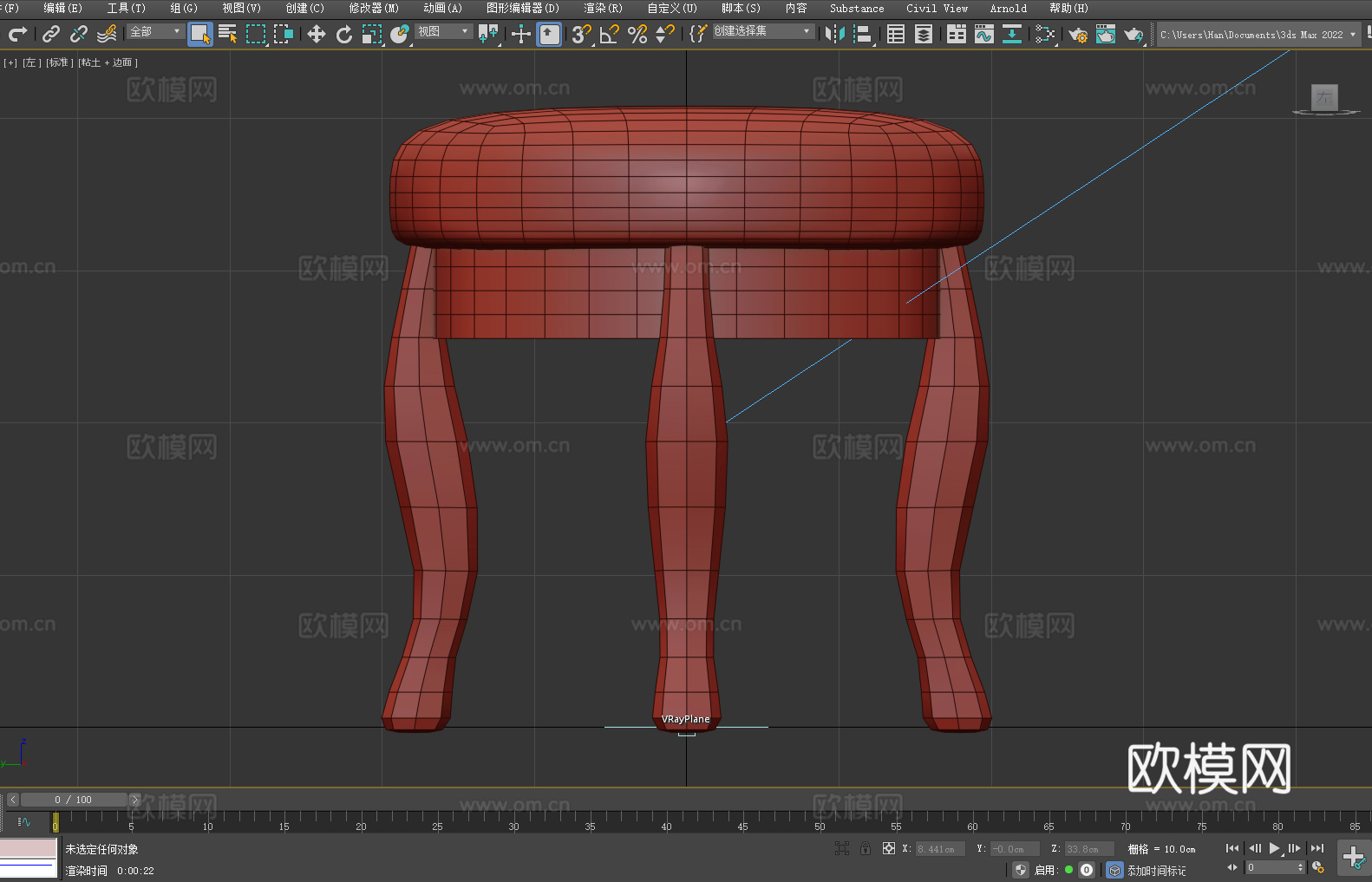Open the 工具(T) menu
Image resolution: width=1372 pixels, height=882 pixels.
[x=127, y=8]
